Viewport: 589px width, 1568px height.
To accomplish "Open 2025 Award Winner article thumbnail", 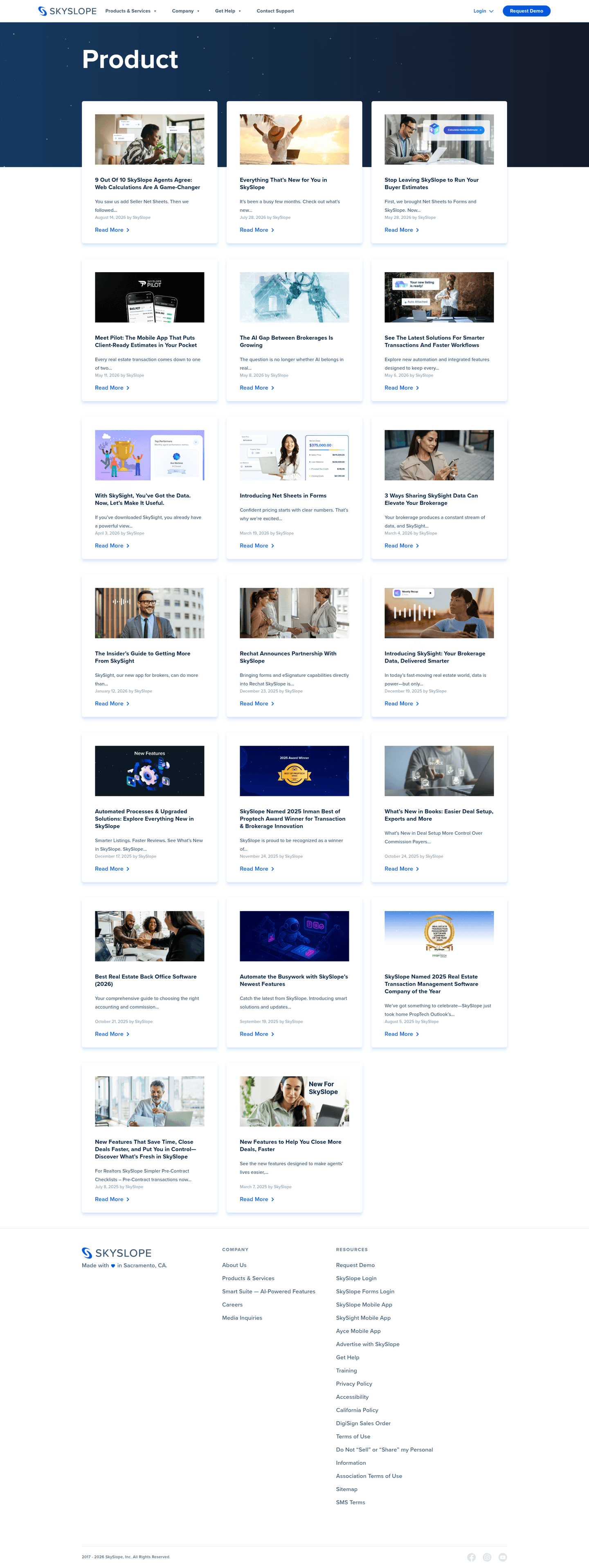I will (294, 771).
